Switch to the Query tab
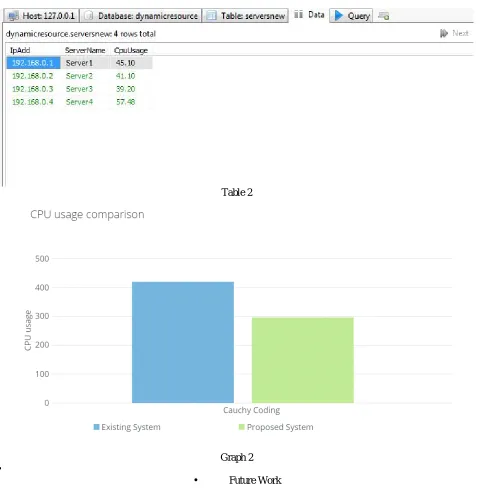This screenshot has height=491, width=480. pyautogui.click(x=351, y=16)
